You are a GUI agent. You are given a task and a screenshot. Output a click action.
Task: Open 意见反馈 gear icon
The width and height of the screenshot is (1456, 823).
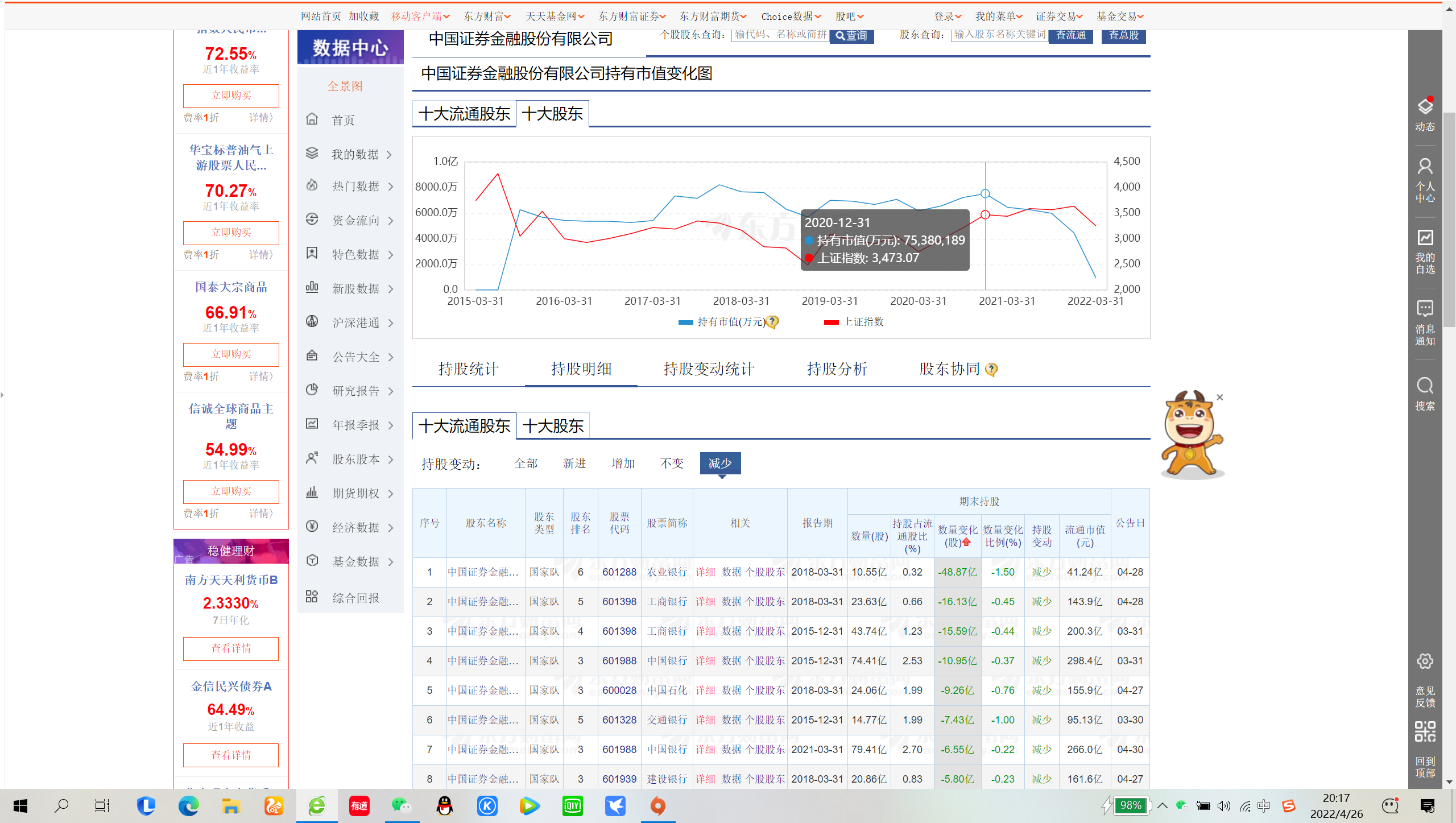[1425, 661]
